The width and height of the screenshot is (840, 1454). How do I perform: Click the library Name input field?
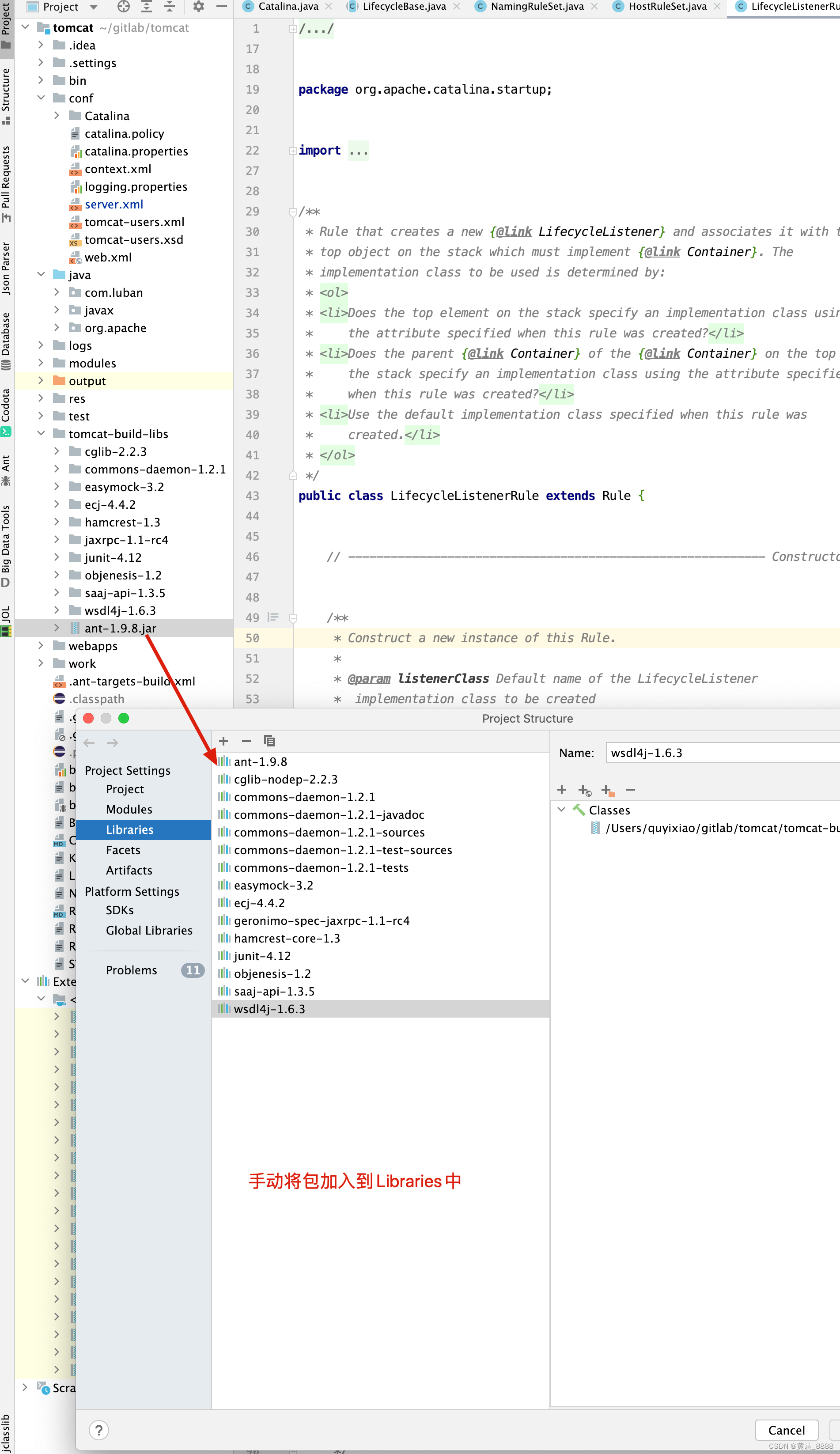pyautogui.click(x=721, y=753)
